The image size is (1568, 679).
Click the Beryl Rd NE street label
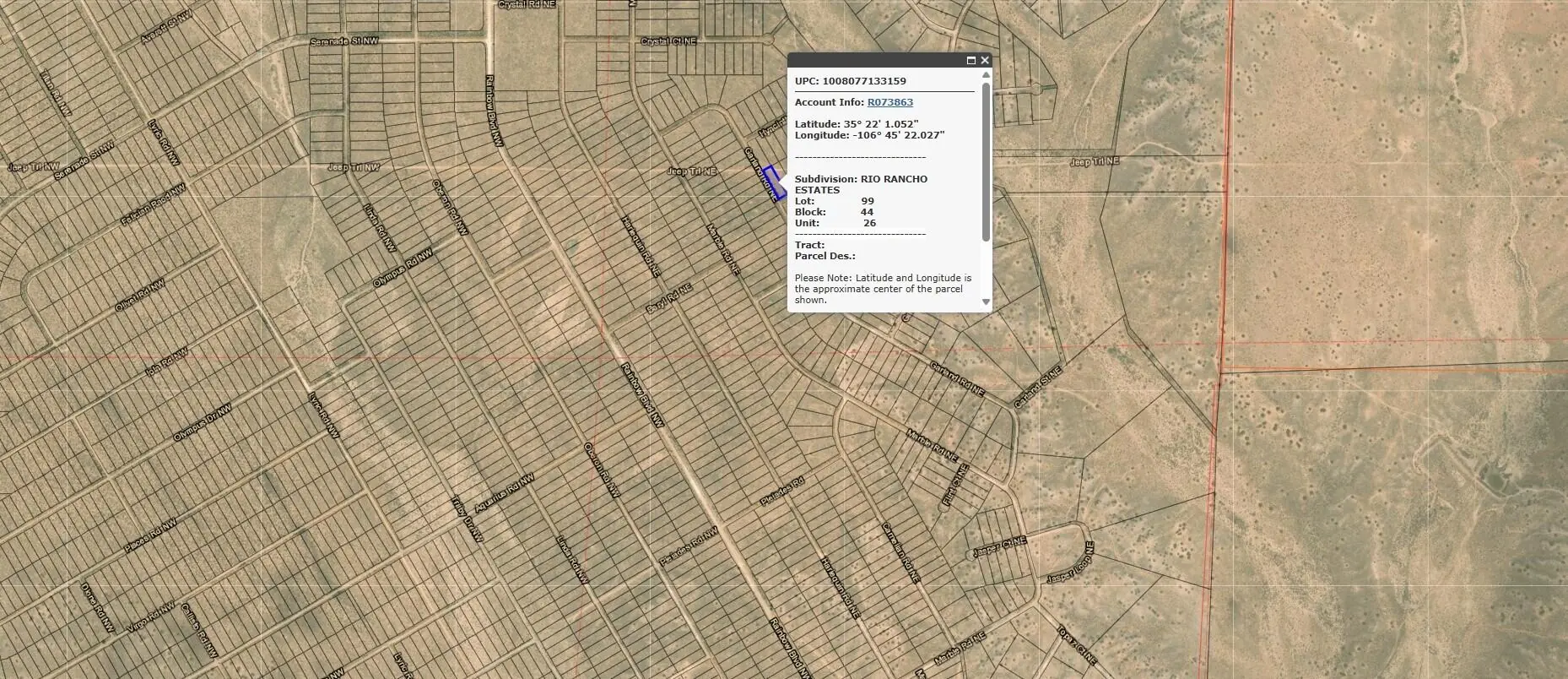point(668,299)
